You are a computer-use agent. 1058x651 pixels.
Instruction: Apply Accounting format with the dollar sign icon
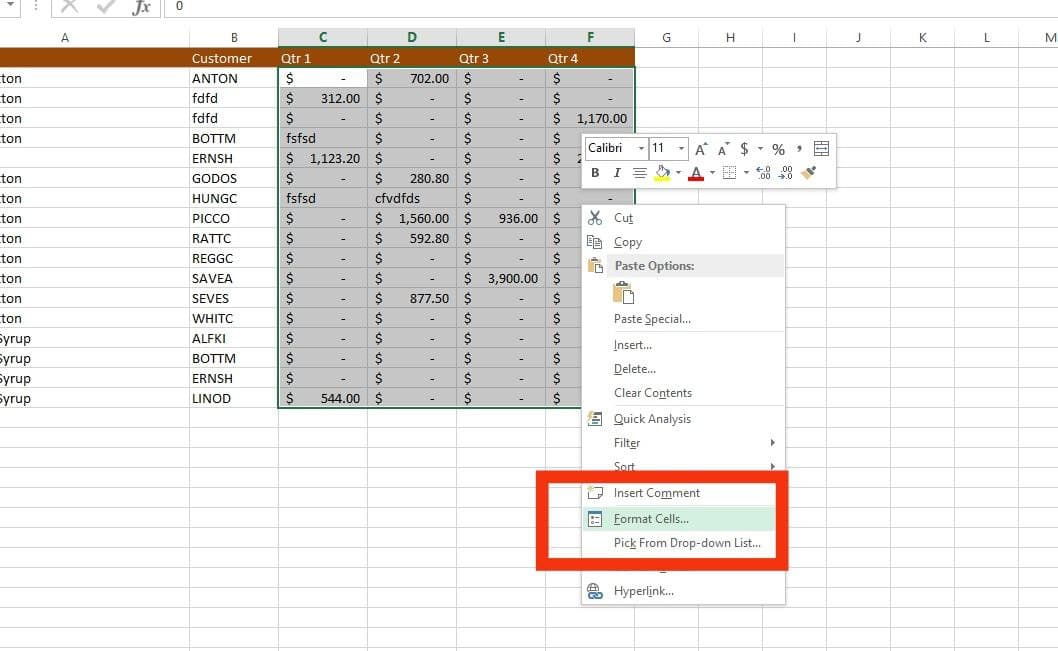(745, 148)
